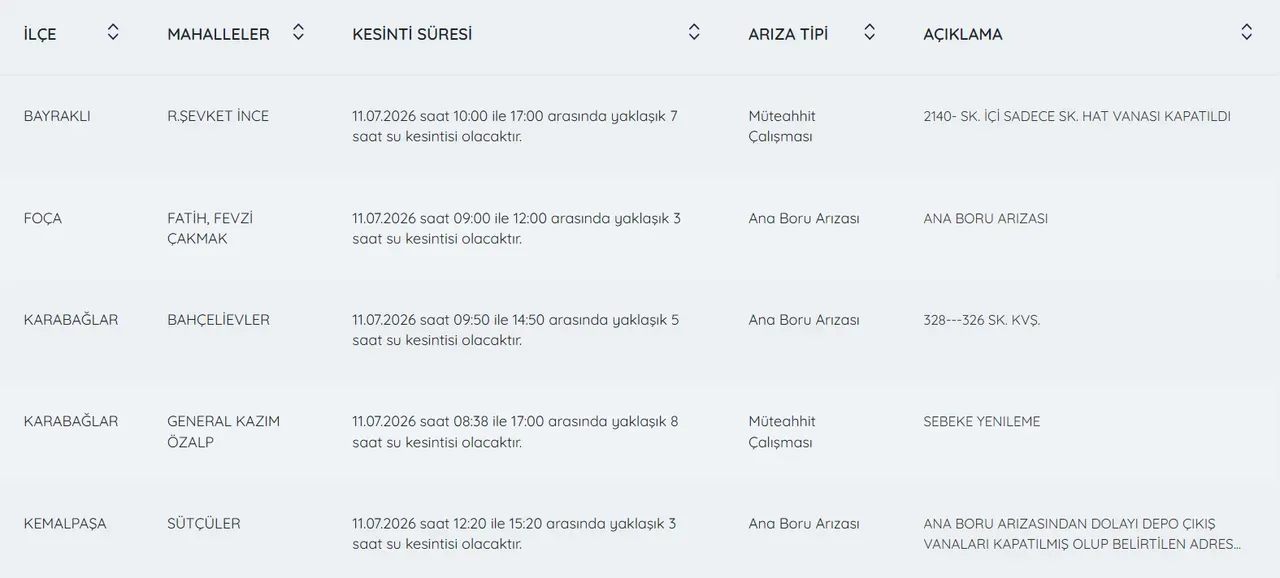Click the MAHALLELER column header label

218,34
